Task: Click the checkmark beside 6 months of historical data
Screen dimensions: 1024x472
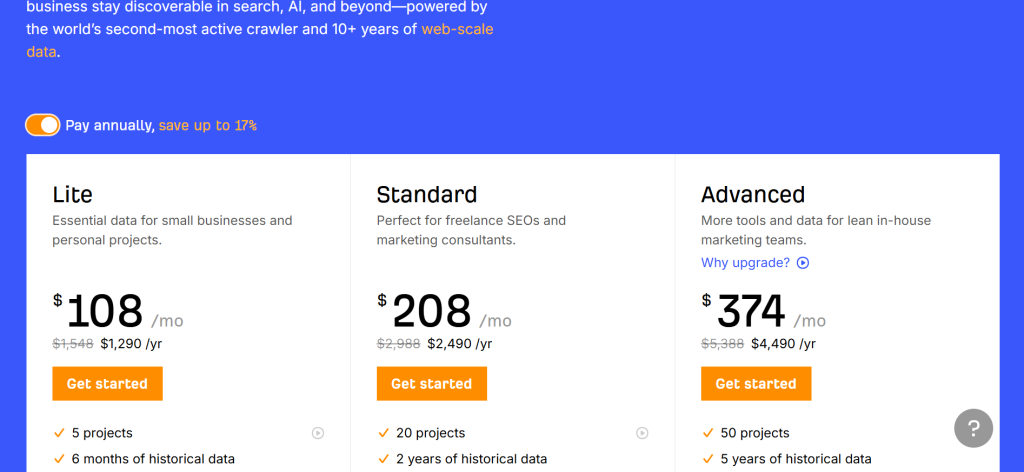Action: (59, 459)
